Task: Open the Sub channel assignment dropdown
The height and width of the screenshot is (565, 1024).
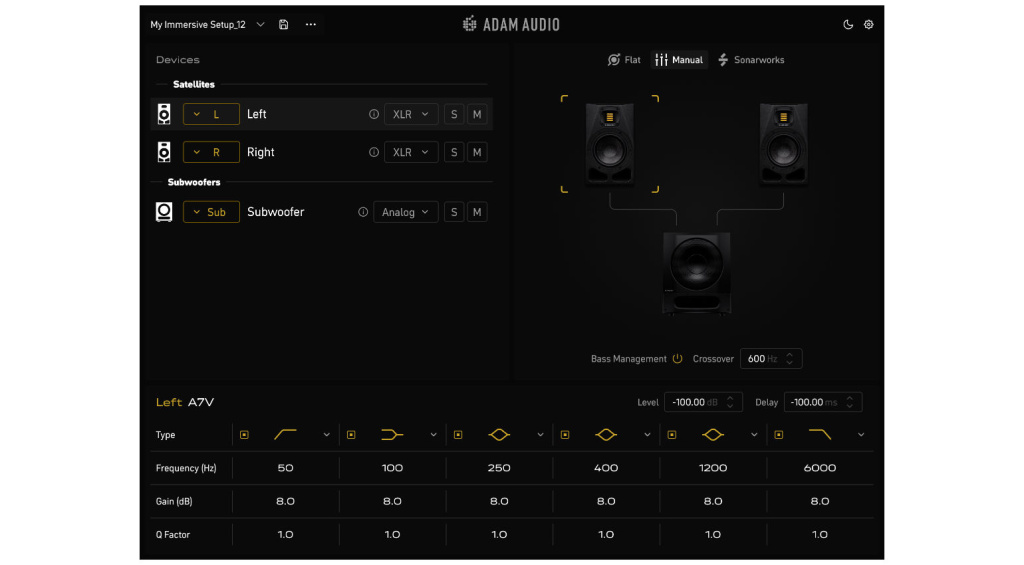Action: 211,212
